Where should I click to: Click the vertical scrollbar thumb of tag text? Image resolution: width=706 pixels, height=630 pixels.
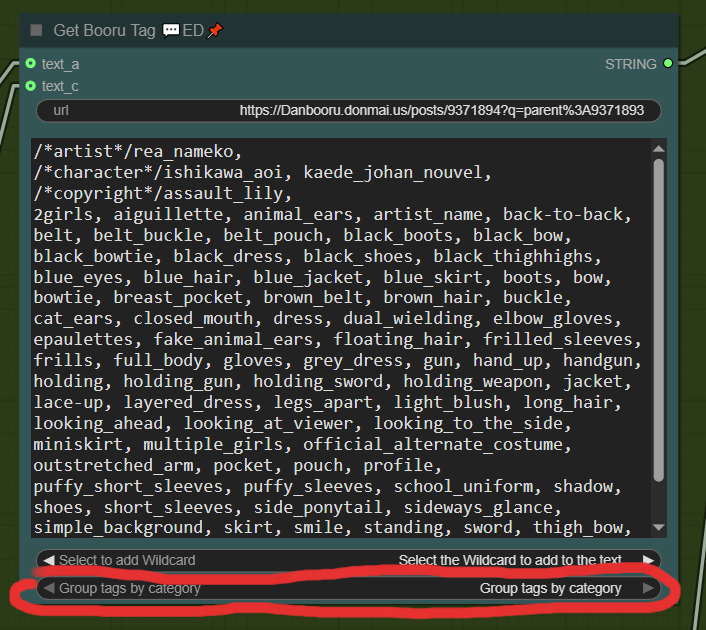[x=659, y=320]
